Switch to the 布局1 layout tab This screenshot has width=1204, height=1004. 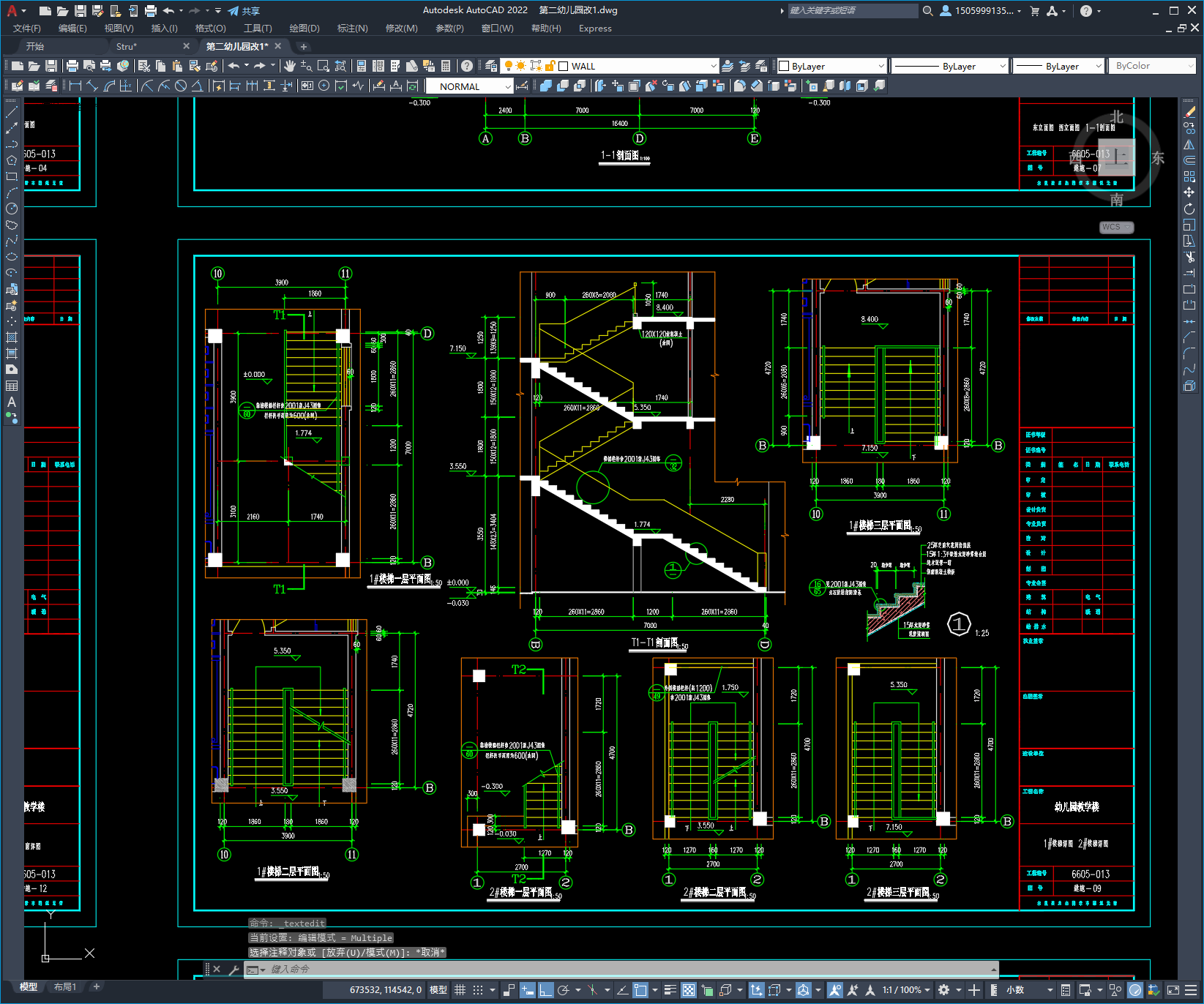[64, 987]
